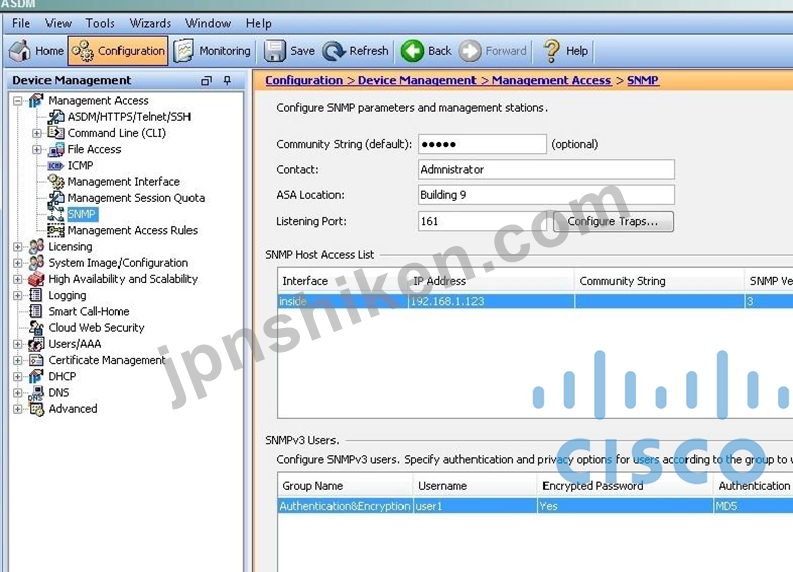
Task: Click the ICMP node icon
Action: tap(55, 165)
